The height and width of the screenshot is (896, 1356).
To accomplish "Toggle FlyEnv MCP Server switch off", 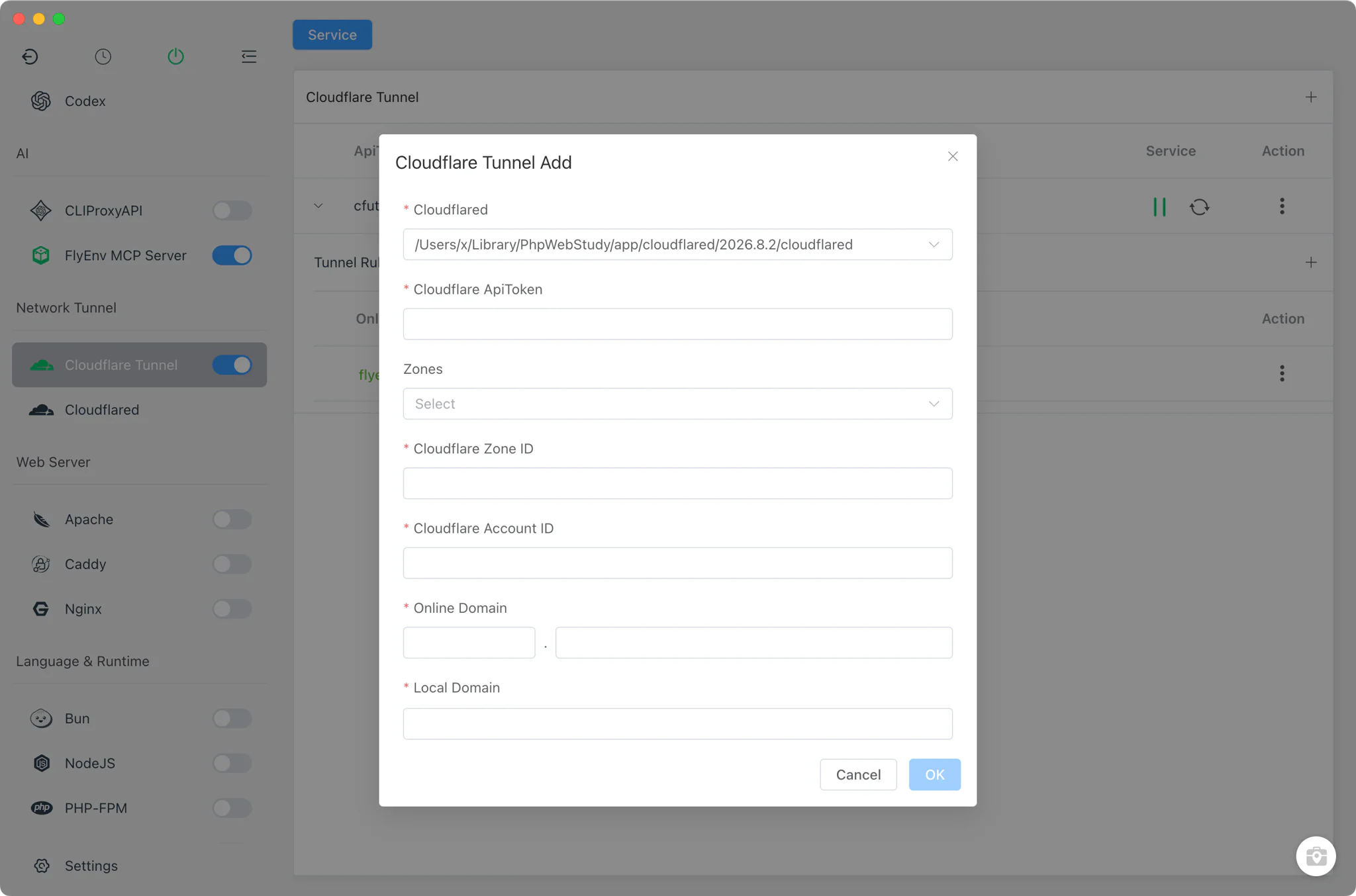I will click(x=232, y=255).
